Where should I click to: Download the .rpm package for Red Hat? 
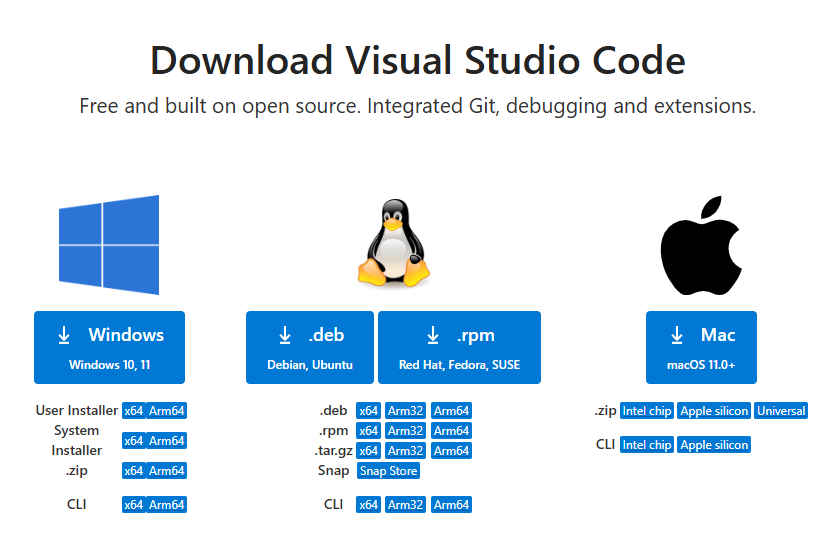coord(459,347)
